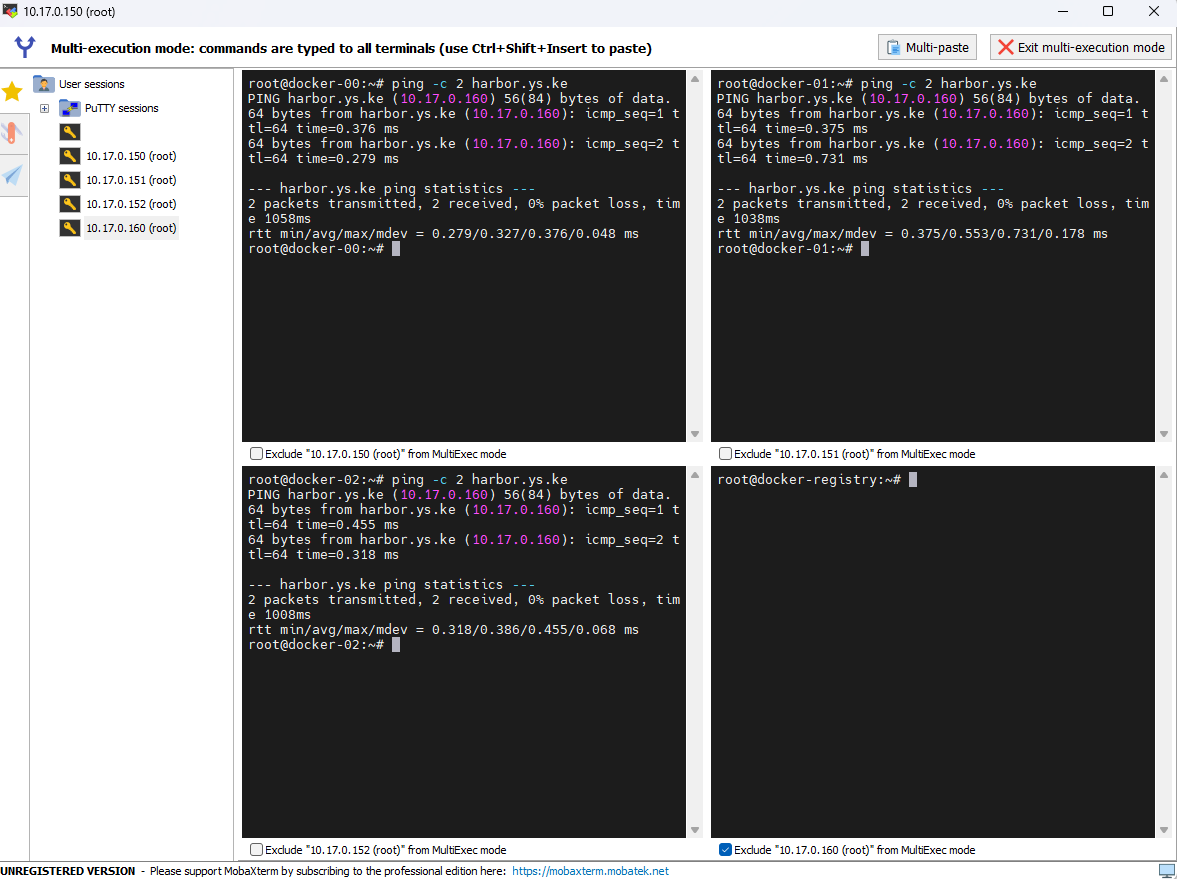The image size is (1177, 879).
Task: Click the rtt line in docker-02 terminal
Action: [x=444, y=630]
